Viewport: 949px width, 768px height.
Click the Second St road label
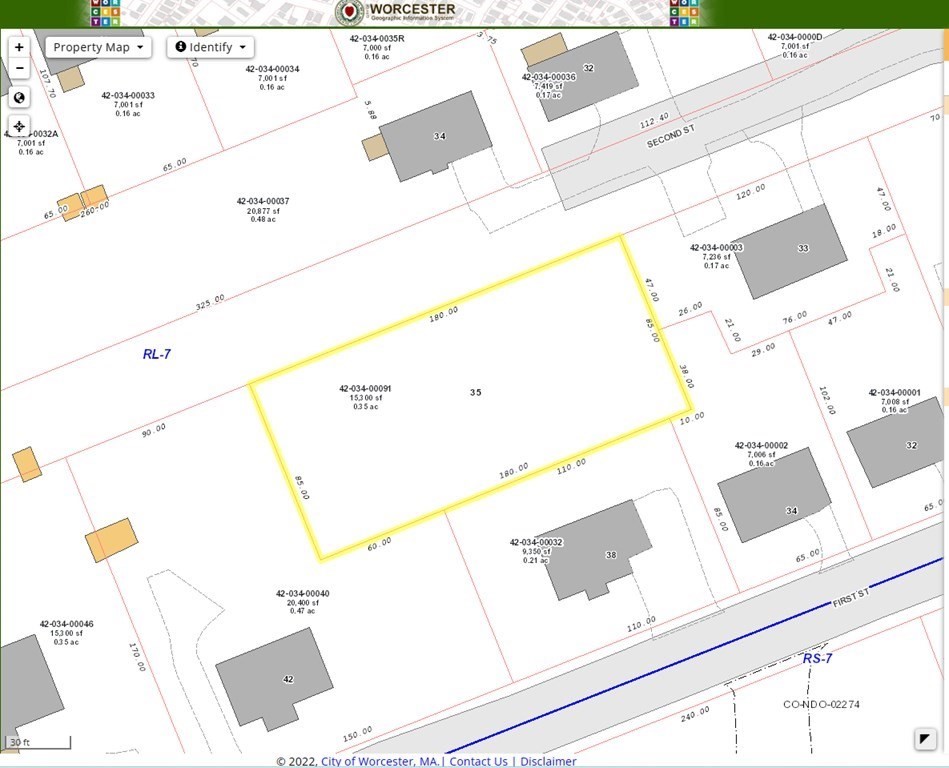click(x=671, y=136)
